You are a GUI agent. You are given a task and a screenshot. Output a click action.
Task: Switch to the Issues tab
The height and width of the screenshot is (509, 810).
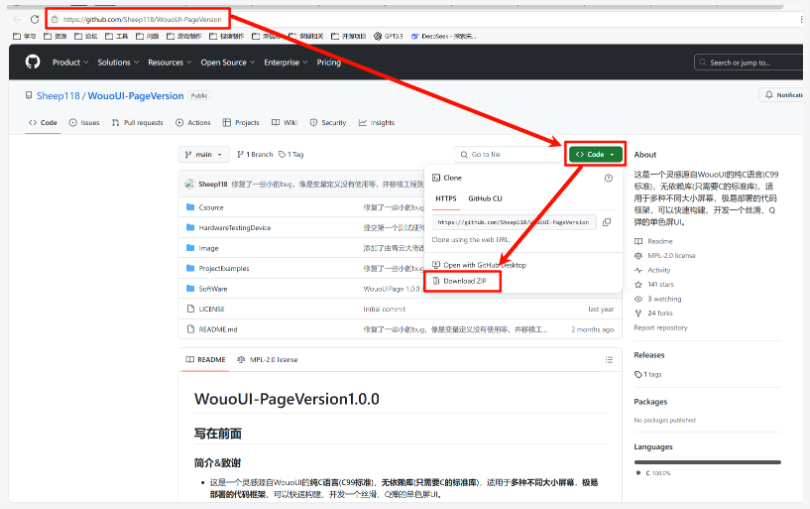pyautogui.click(x=84, y=122)
